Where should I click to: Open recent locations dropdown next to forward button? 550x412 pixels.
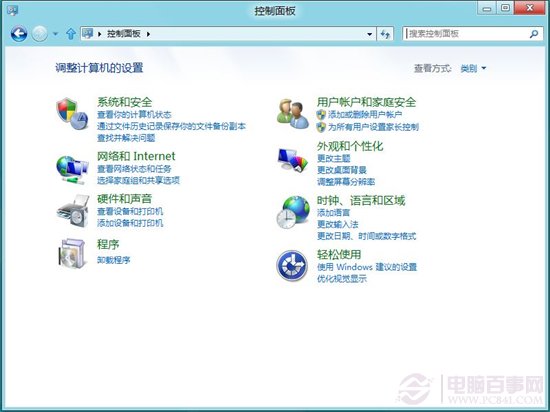click(55, 34)
